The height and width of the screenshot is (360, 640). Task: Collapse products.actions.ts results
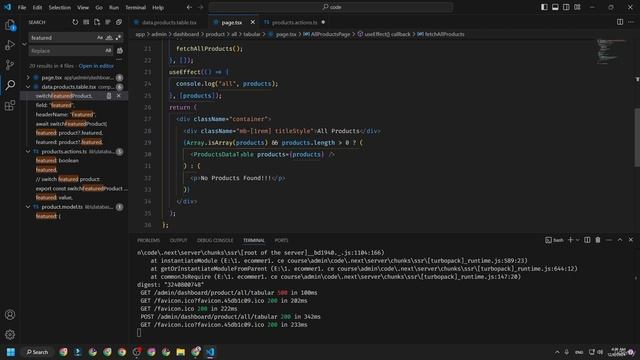[28, 151]
